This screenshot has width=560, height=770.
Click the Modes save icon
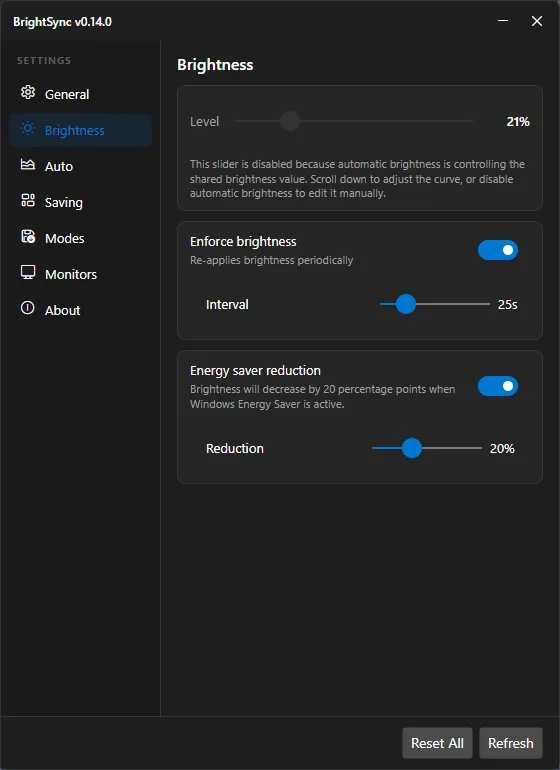[28, 237]
